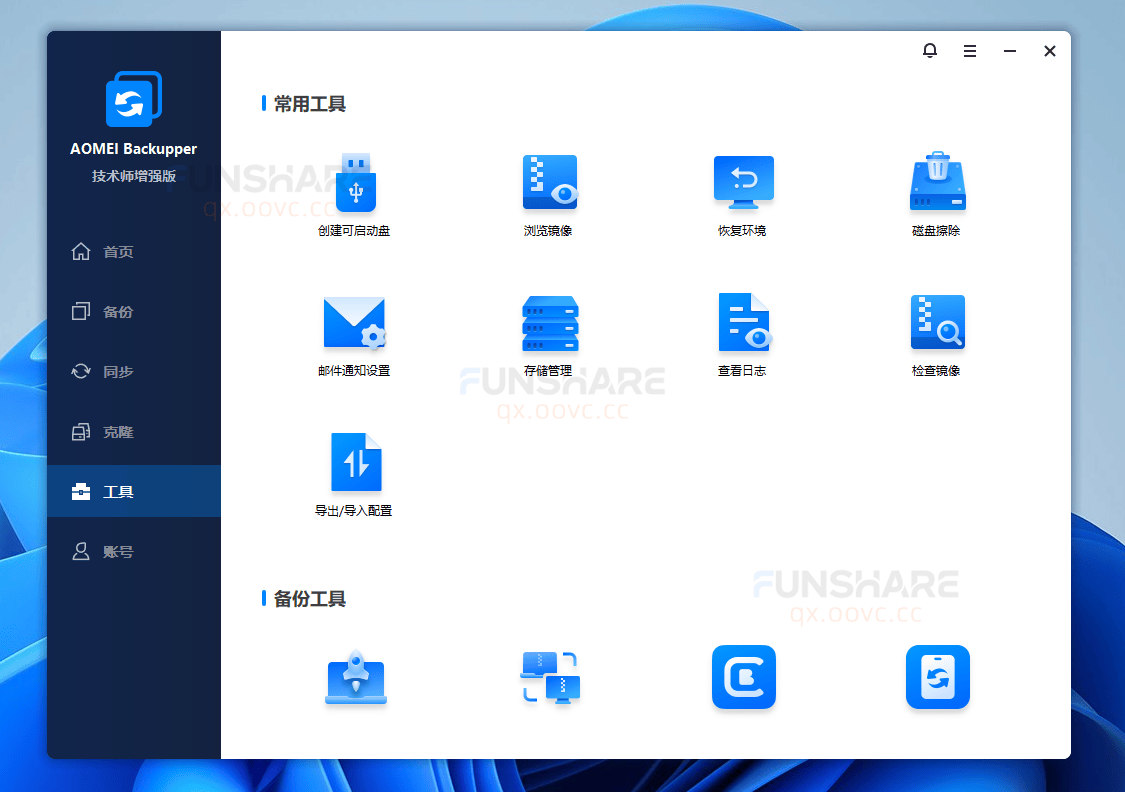Click the blue C app backup tool icon
This screenshot has width=1125, height=792.
(743, 677)
